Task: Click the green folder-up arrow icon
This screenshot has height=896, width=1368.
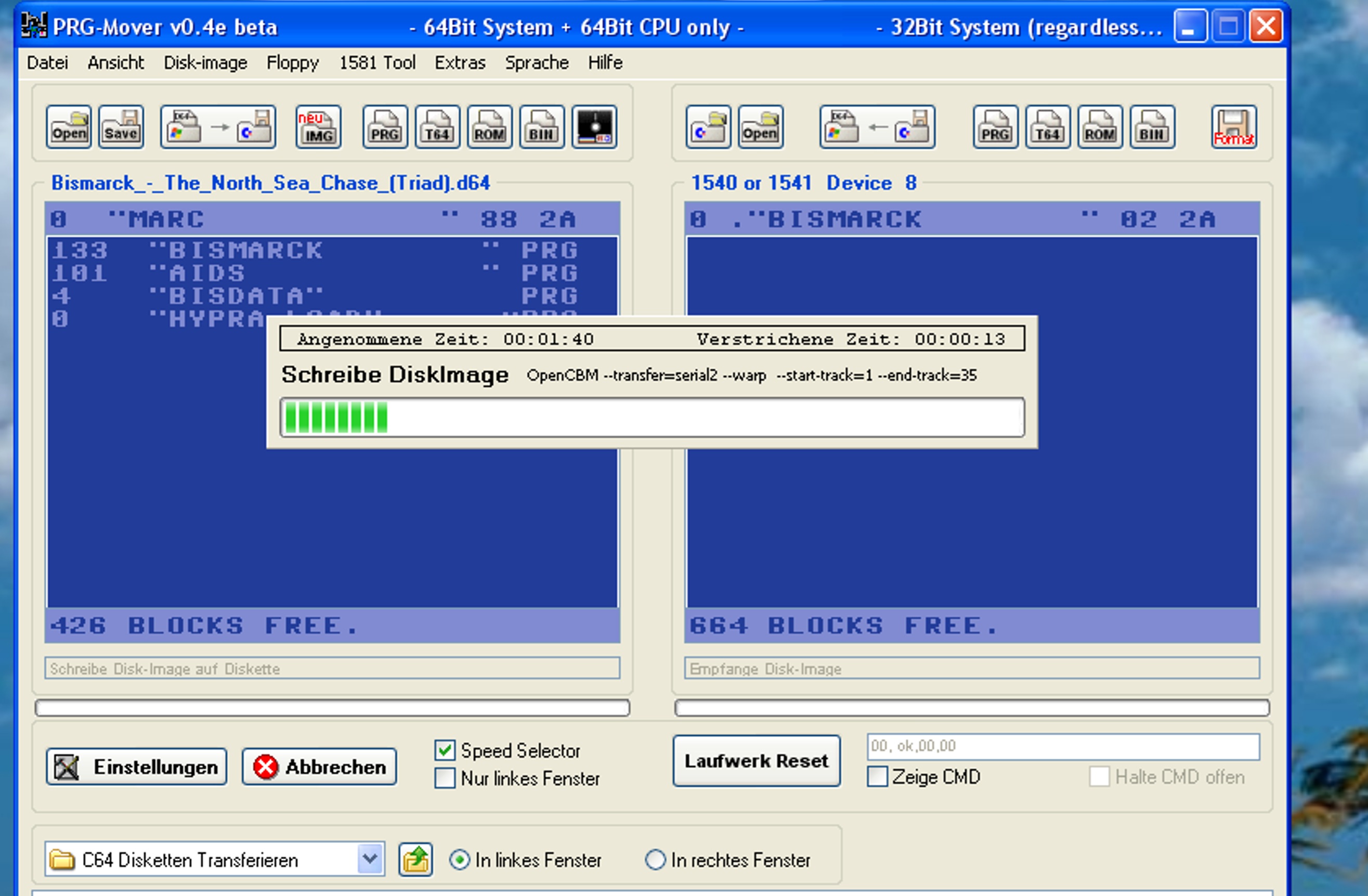Action: 415,860
